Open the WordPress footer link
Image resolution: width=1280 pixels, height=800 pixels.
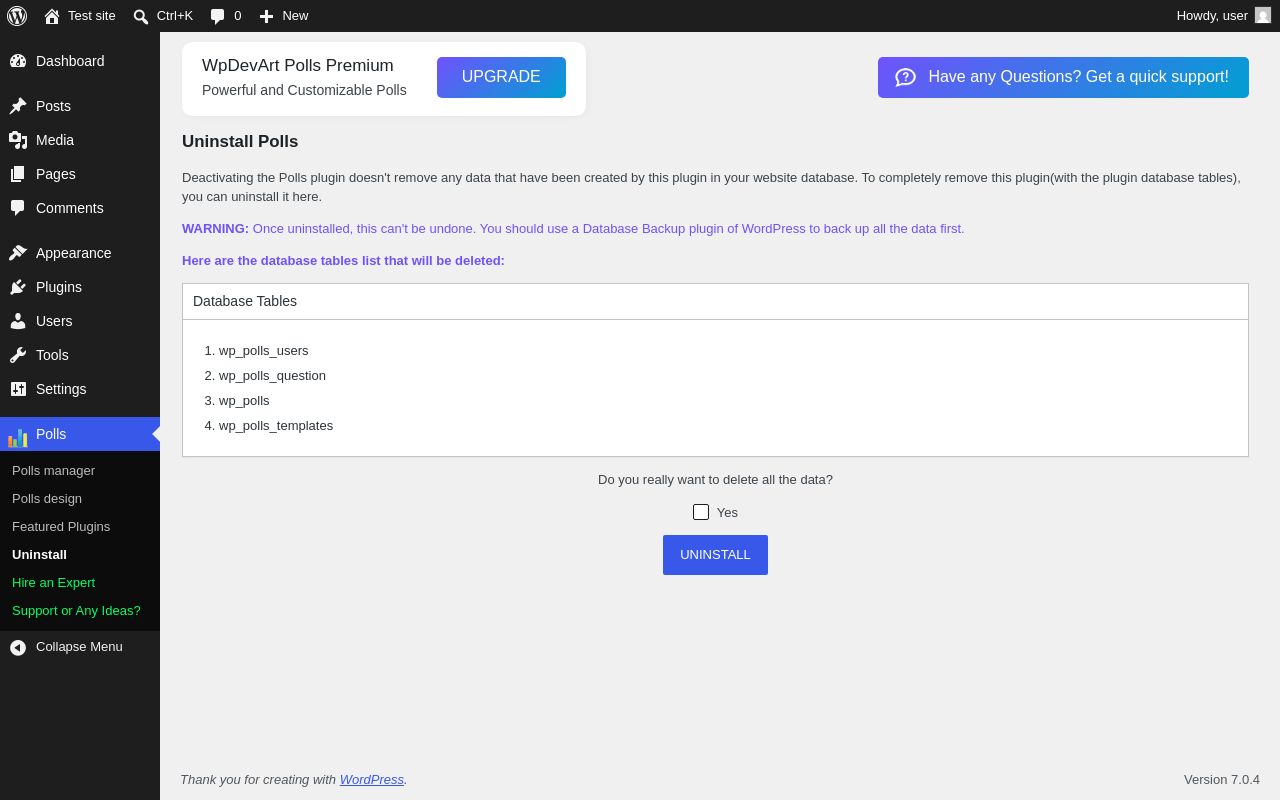pos(372,780)
